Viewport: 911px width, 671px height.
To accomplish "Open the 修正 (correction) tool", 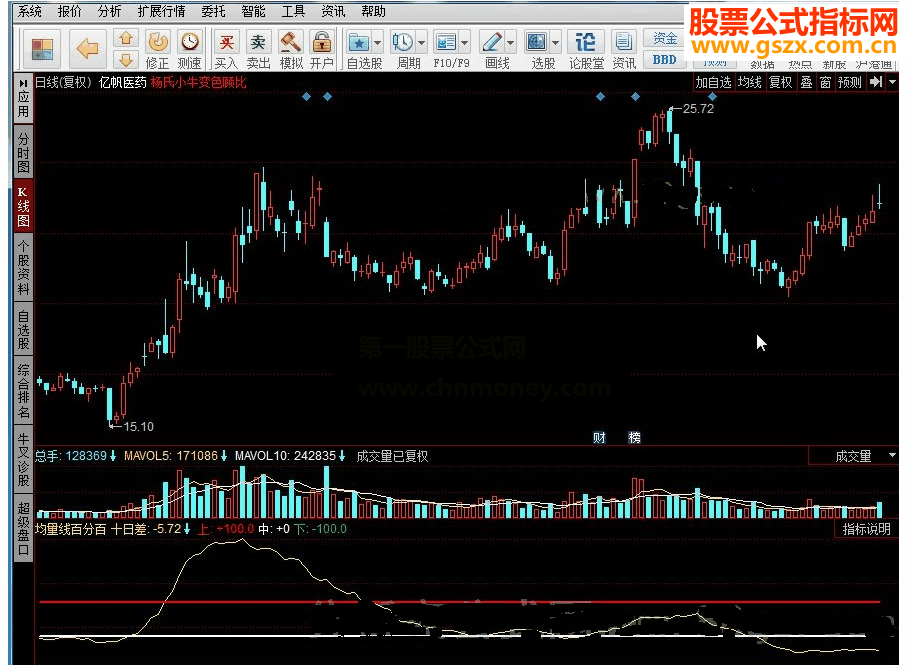I will 157,49.
